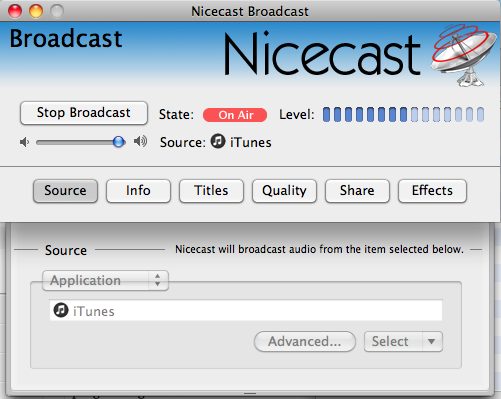The image size is (501, 399).
Task: Click the volume slider knob
Action: 118,142
